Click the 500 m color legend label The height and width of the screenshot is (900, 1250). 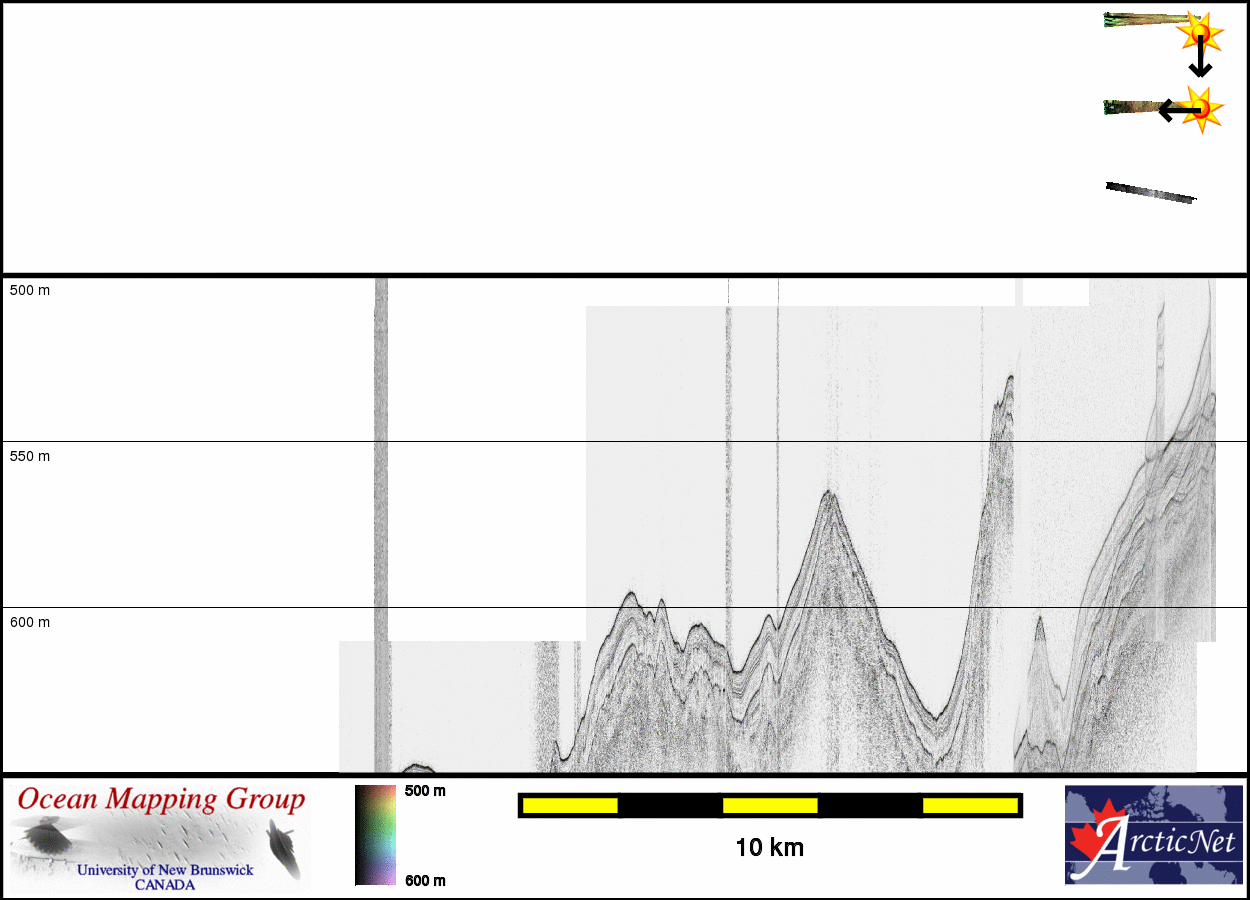click(x=425, y=791)
